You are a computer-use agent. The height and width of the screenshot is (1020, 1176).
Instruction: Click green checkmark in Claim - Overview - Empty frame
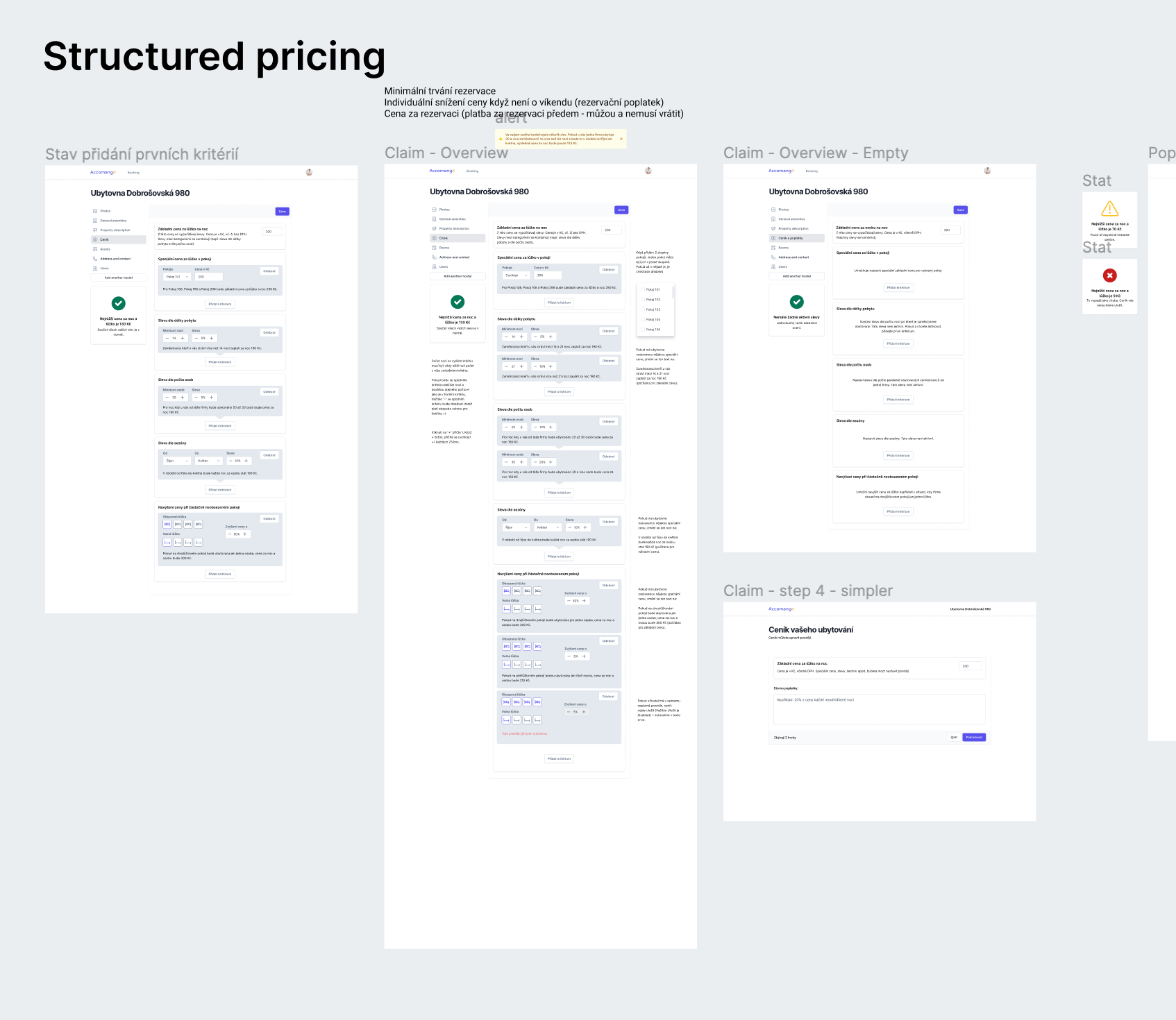[796, 302]
